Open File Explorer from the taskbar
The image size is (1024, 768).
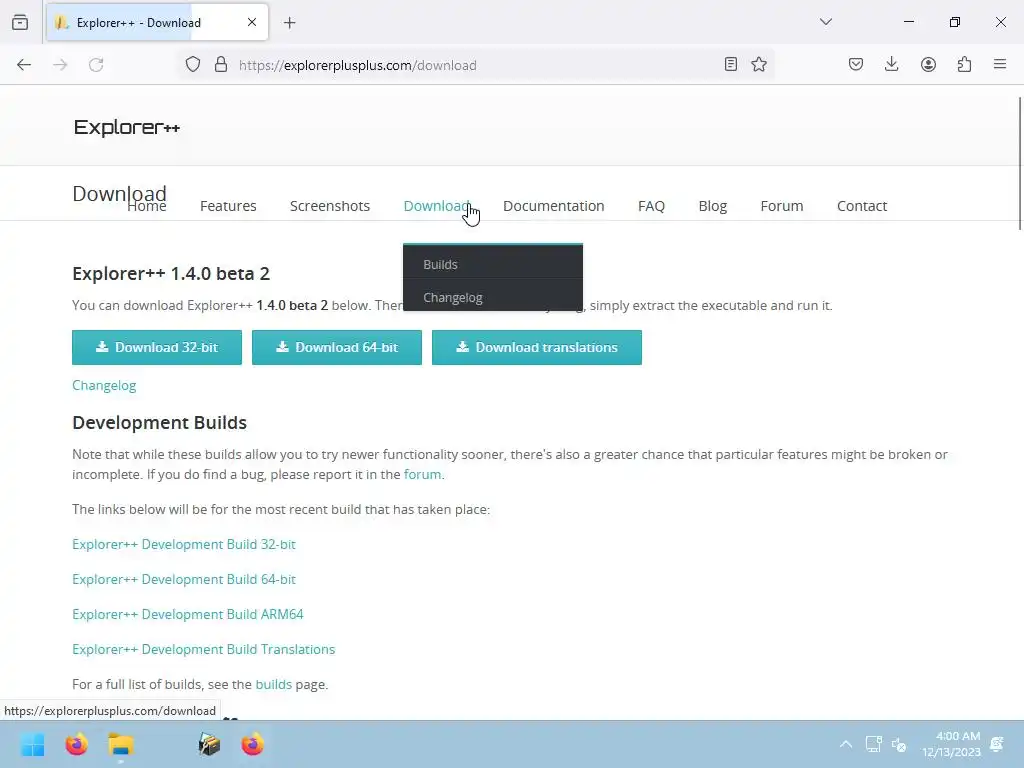(x=121, y=744)
